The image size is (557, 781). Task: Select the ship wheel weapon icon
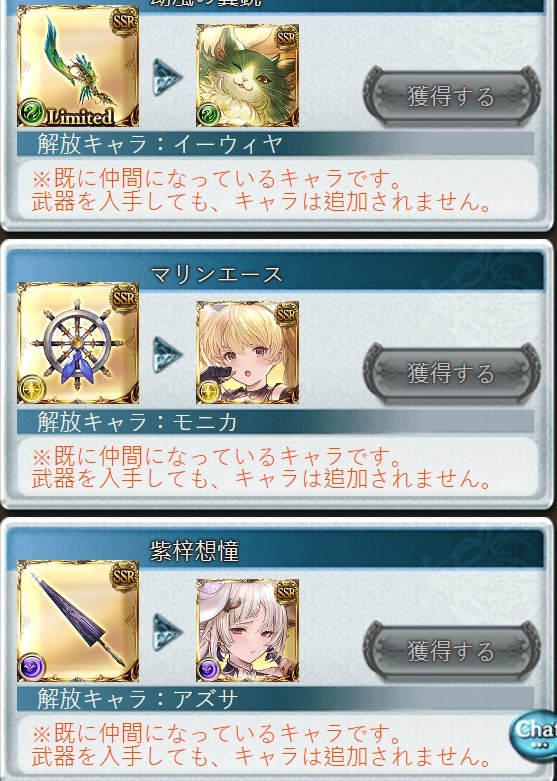point(78,343)
